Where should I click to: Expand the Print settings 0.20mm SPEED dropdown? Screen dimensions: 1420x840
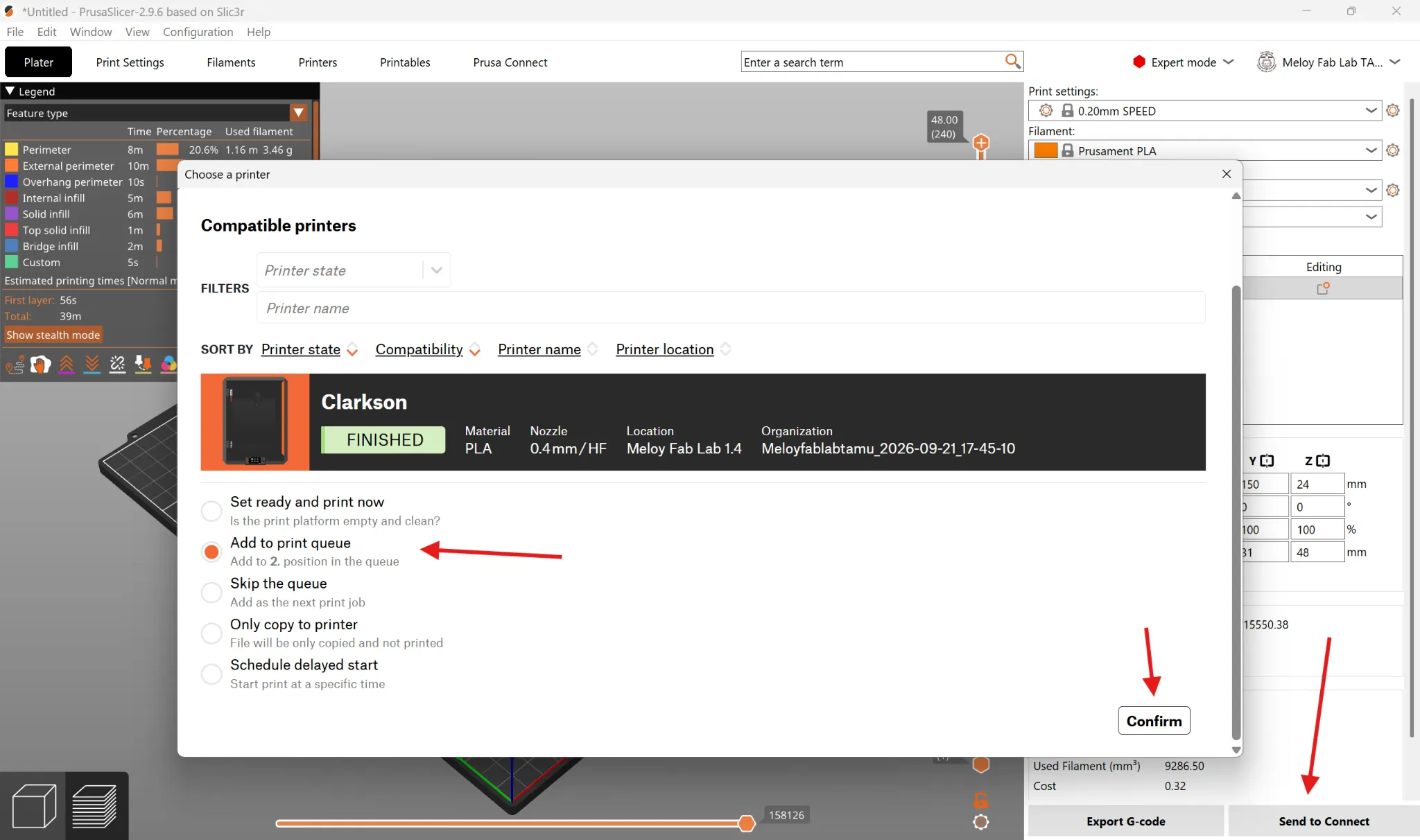click(x=1371, y=110)
